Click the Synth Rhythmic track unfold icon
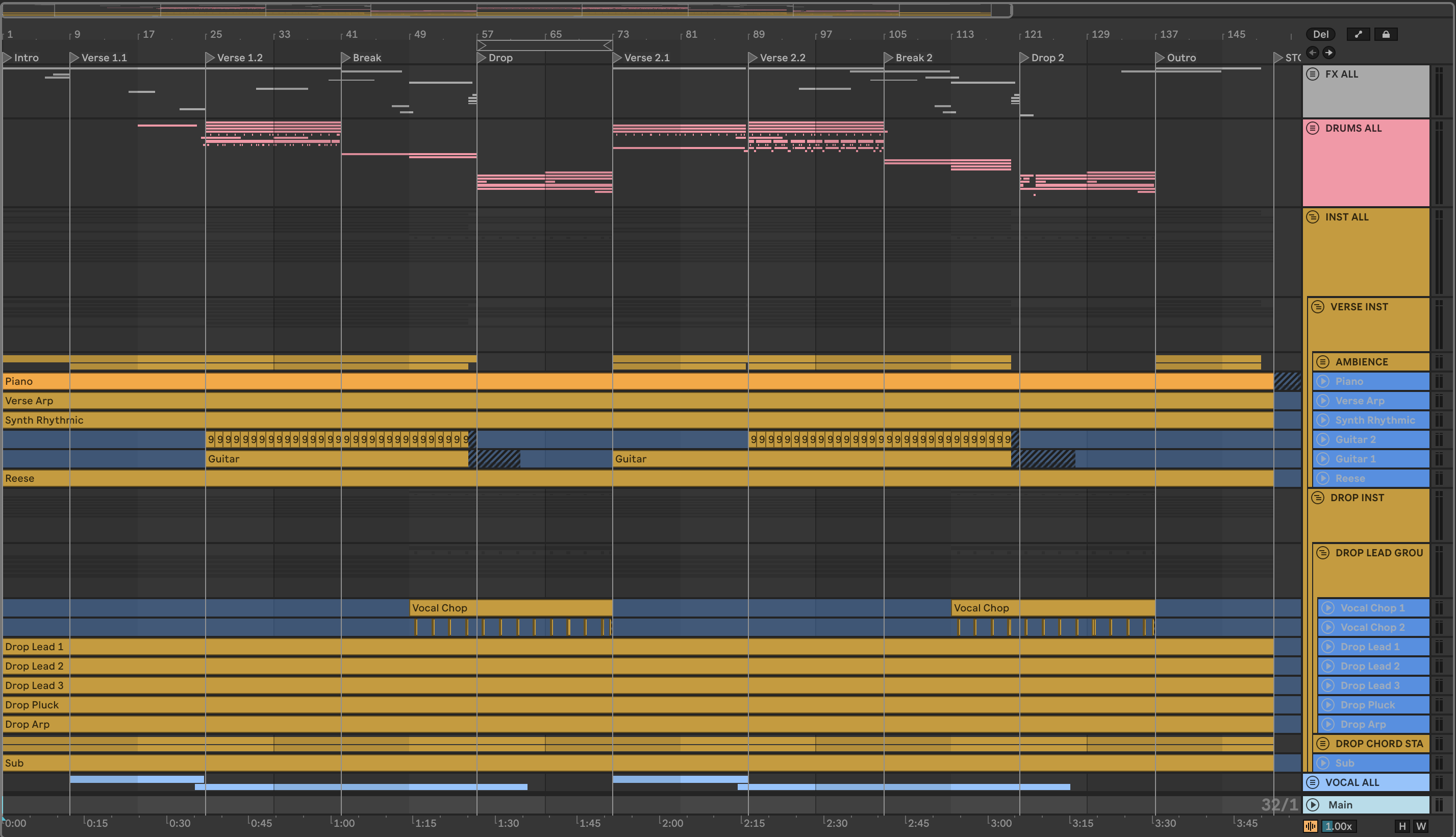 click(x=1323, y=420)
